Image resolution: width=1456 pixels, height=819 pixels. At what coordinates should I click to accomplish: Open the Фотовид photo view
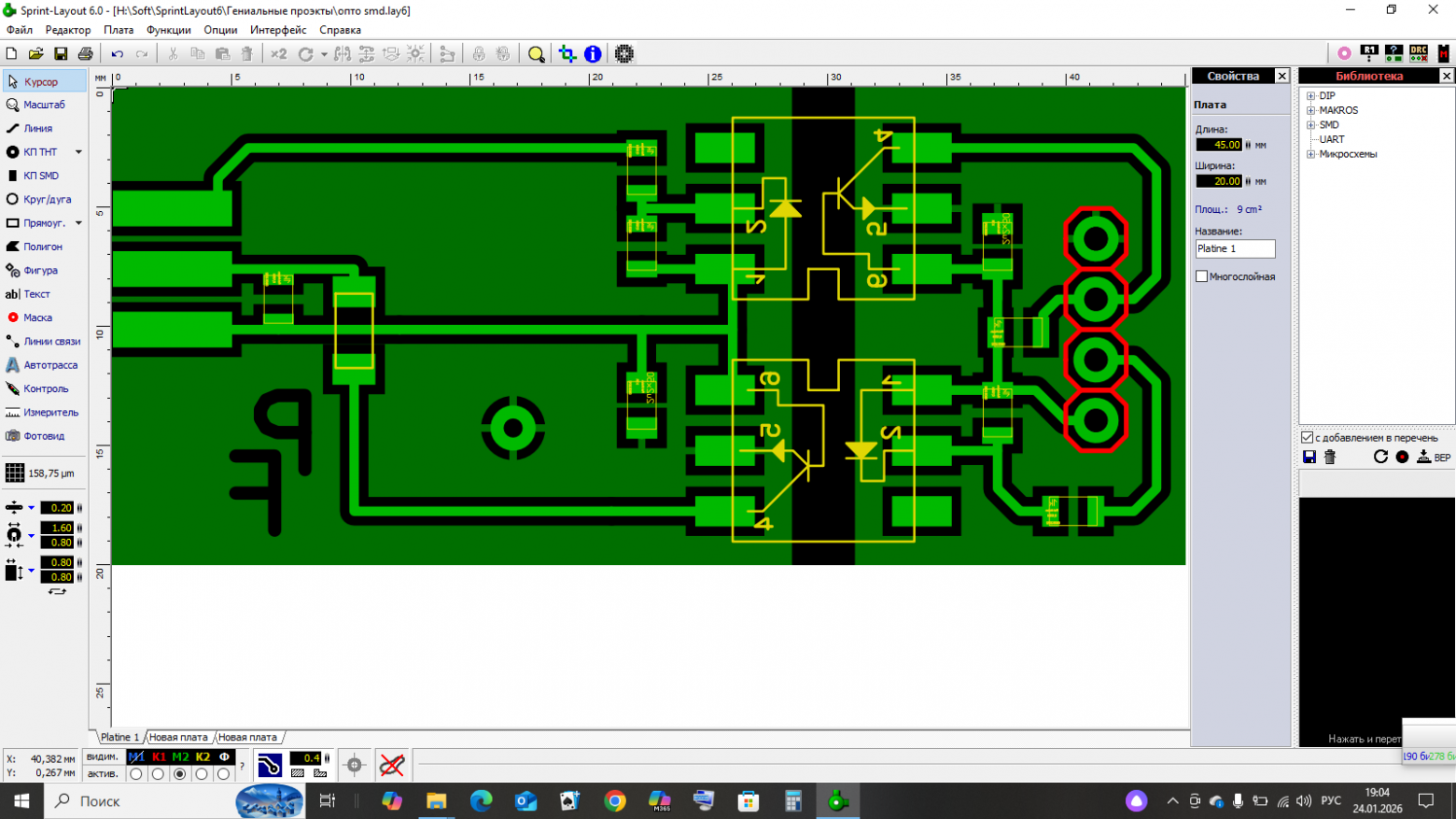(x=45, y=436)
